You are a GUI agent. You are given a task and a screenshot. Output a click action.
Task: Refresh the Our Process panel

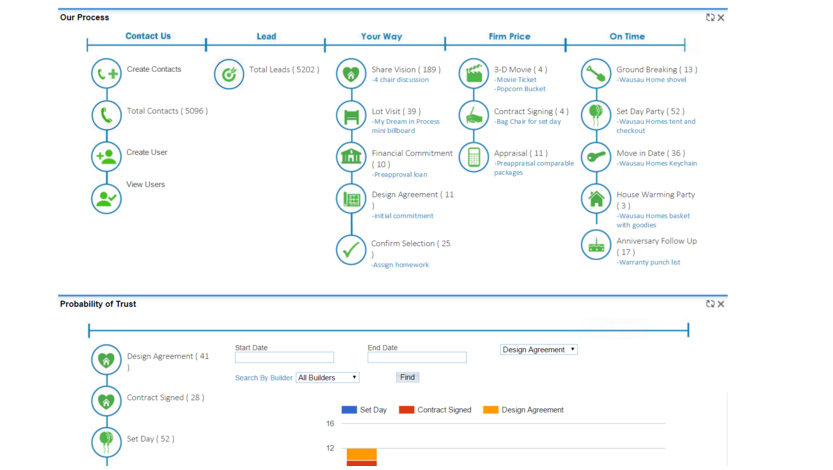(710, 18)
